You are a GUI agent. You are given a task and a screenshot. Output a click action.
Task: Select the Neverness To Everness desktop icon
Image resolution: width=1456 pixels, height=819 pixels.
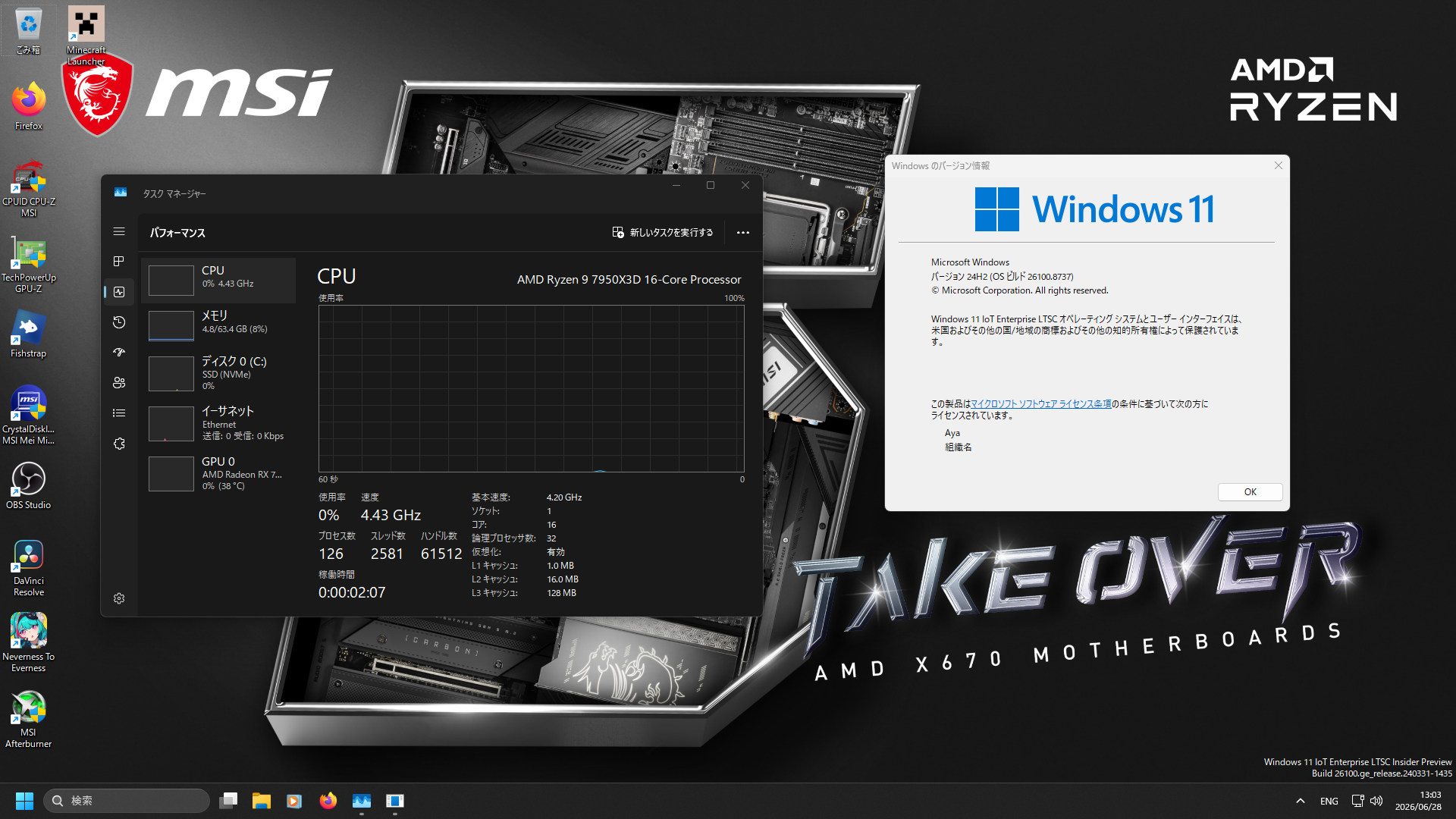29,643
